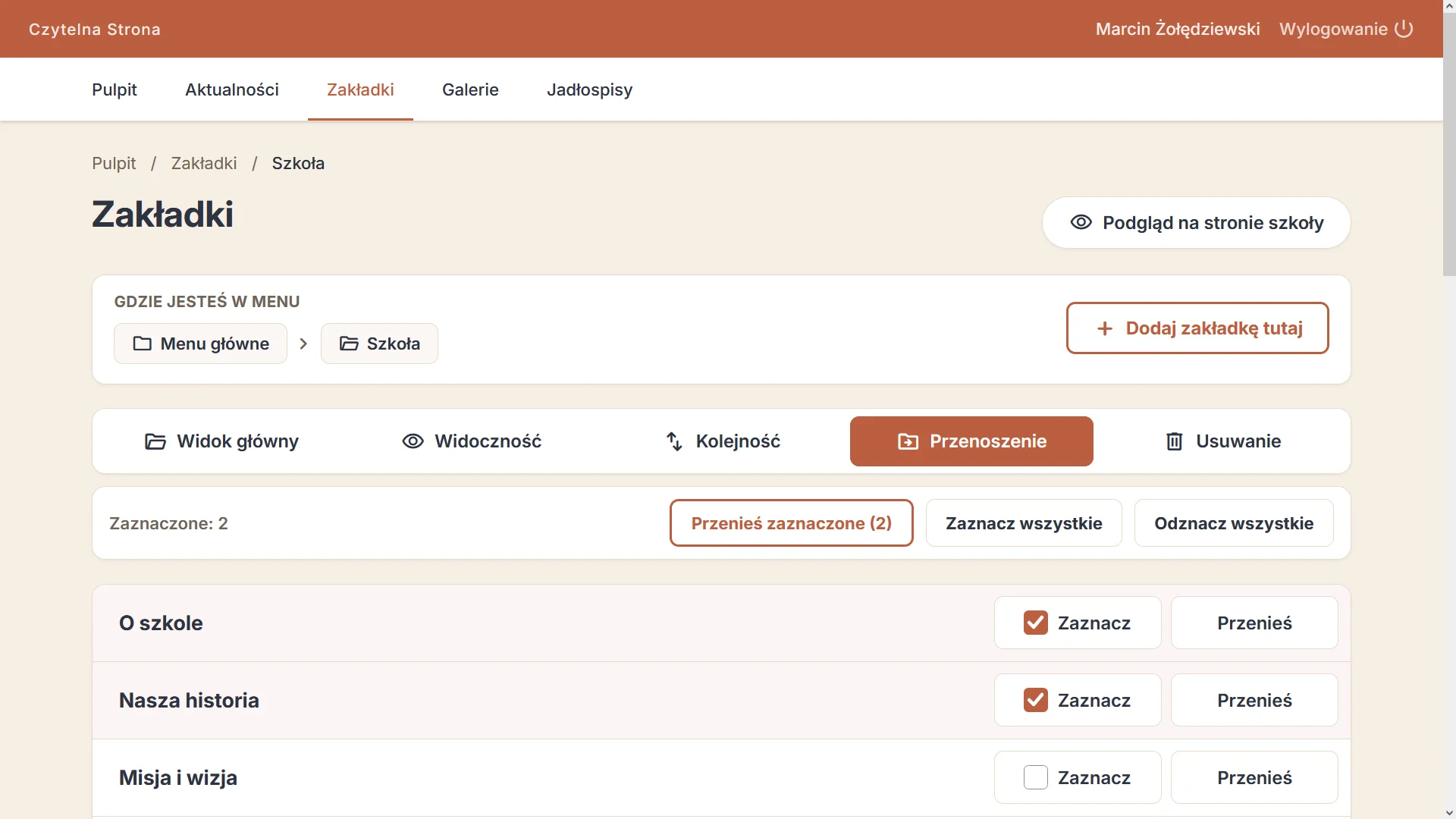Click the Misja i wizja row title
The height and width of the screenshot is (819, 1456).
point(178,777)
